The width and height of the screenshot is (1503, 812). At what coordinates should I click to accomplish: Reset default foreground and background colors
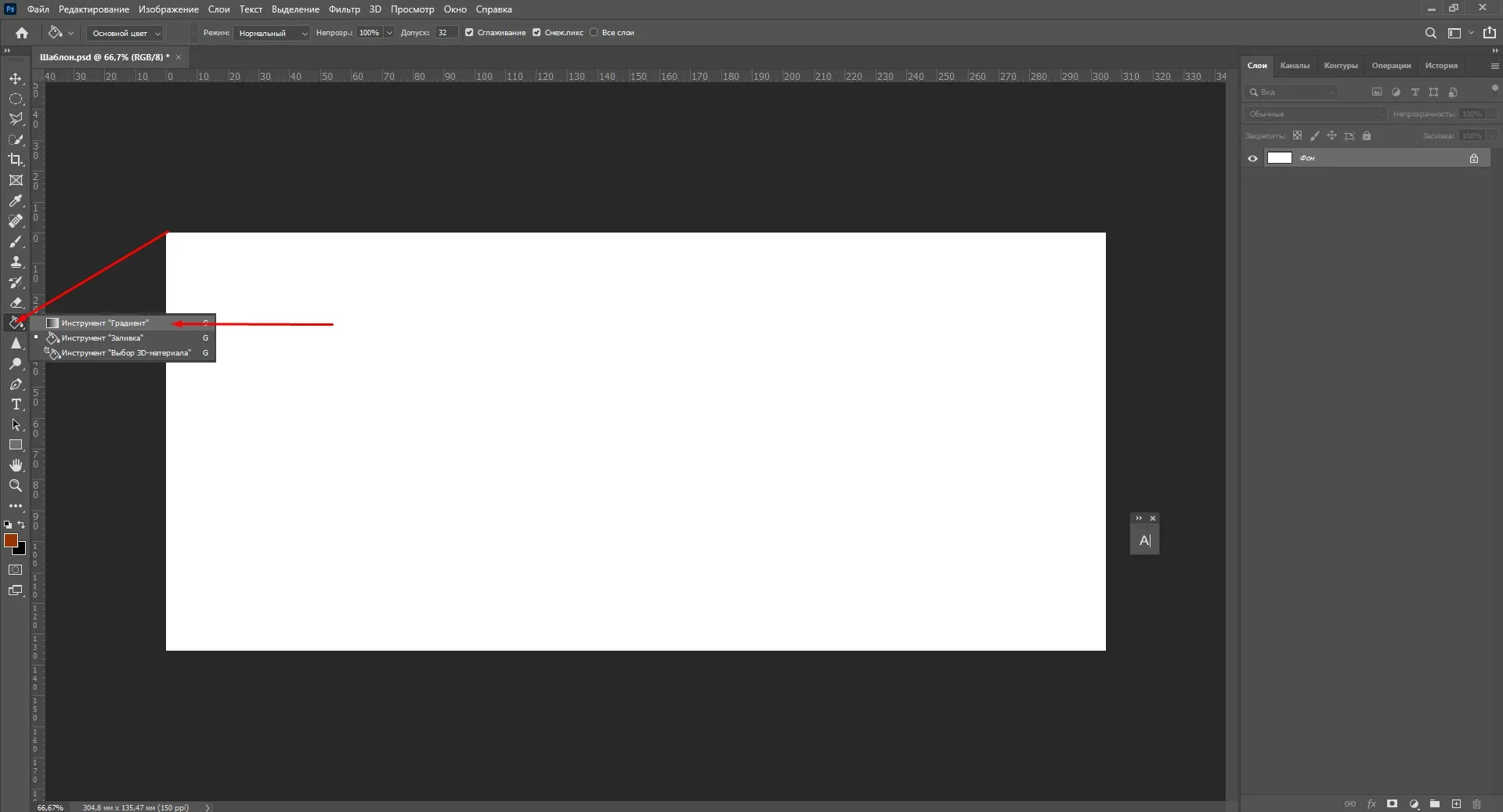coord(8,525)
